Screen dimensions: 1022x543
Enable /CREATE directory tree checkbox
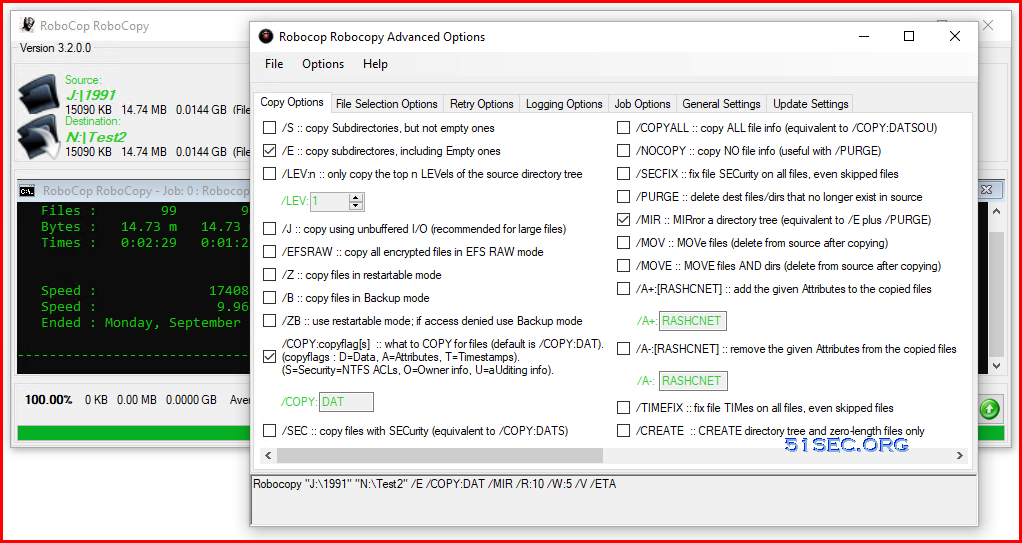624,431
